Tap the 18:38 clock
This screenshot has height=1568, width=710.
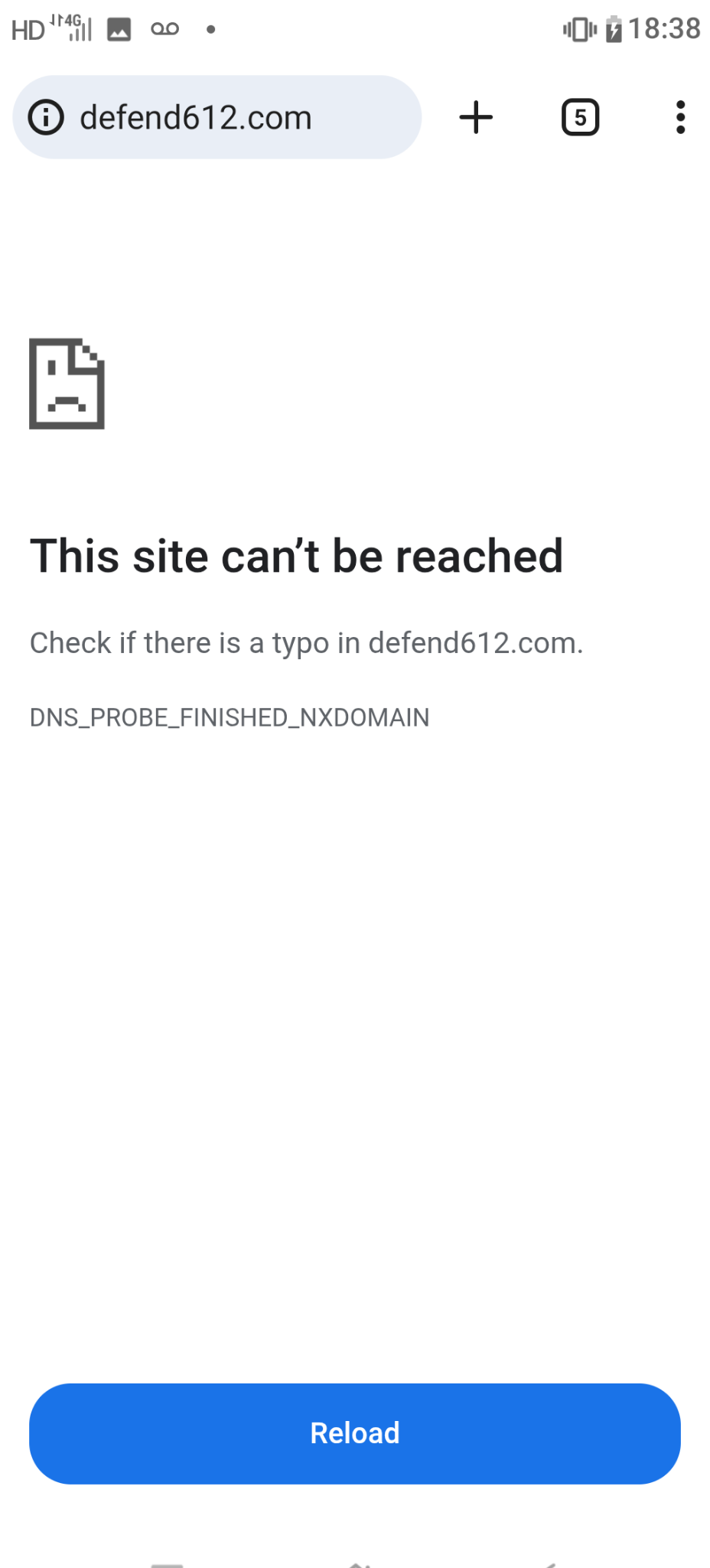pos(664,29)
